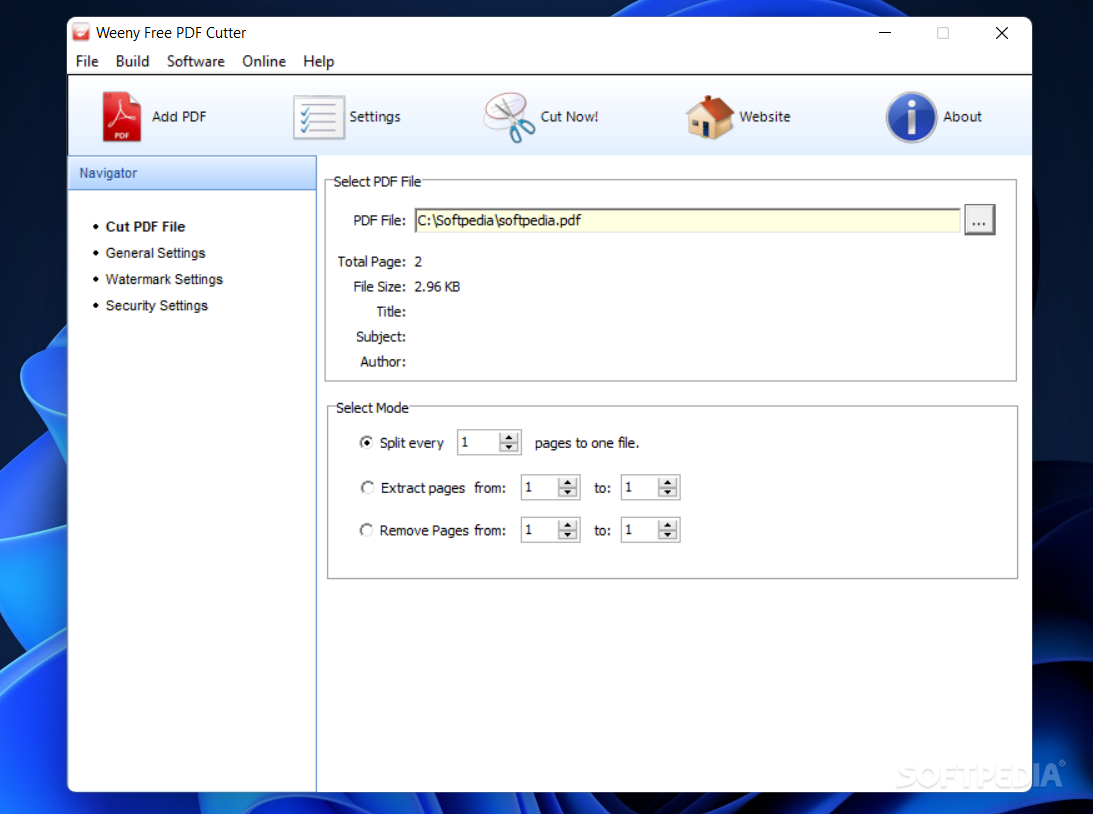Select the Split every radio button

click(x=366, y=443)
